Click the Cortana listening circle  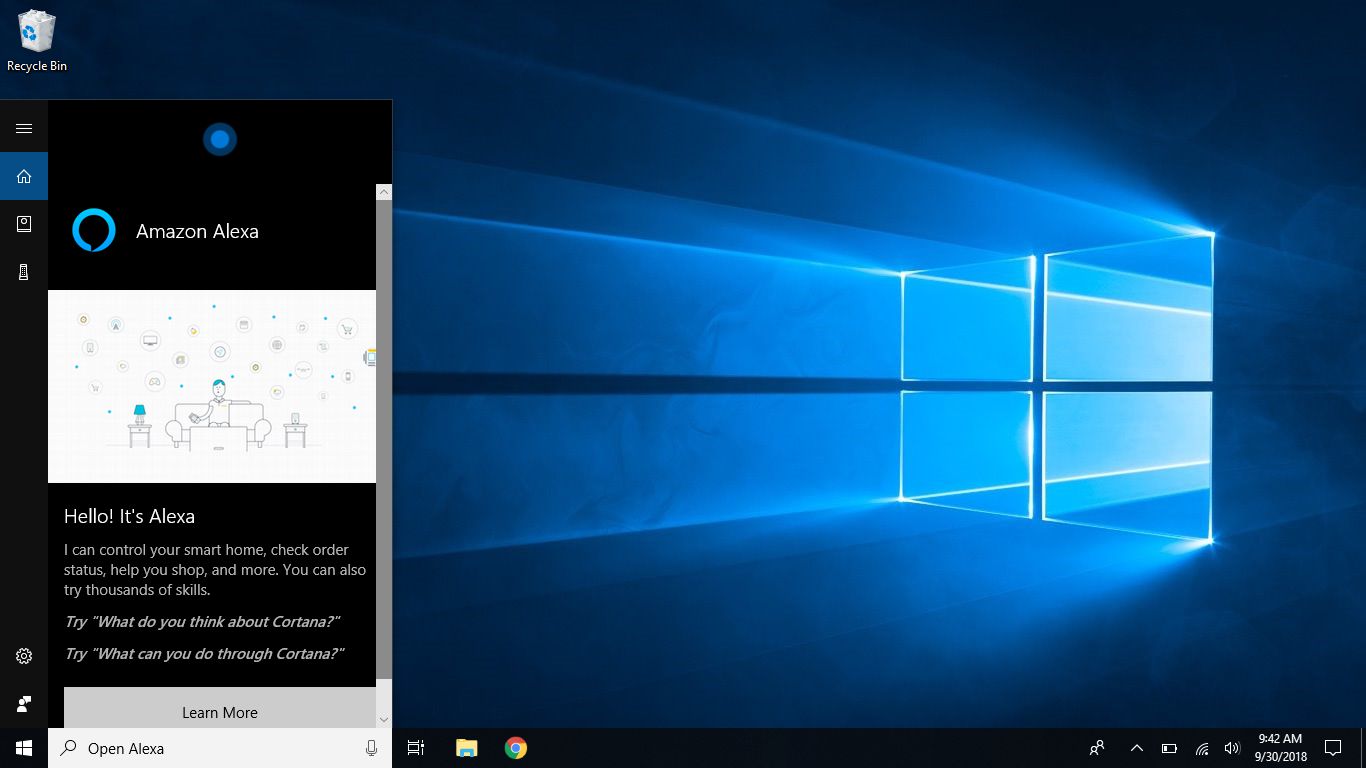click(220, 139)
